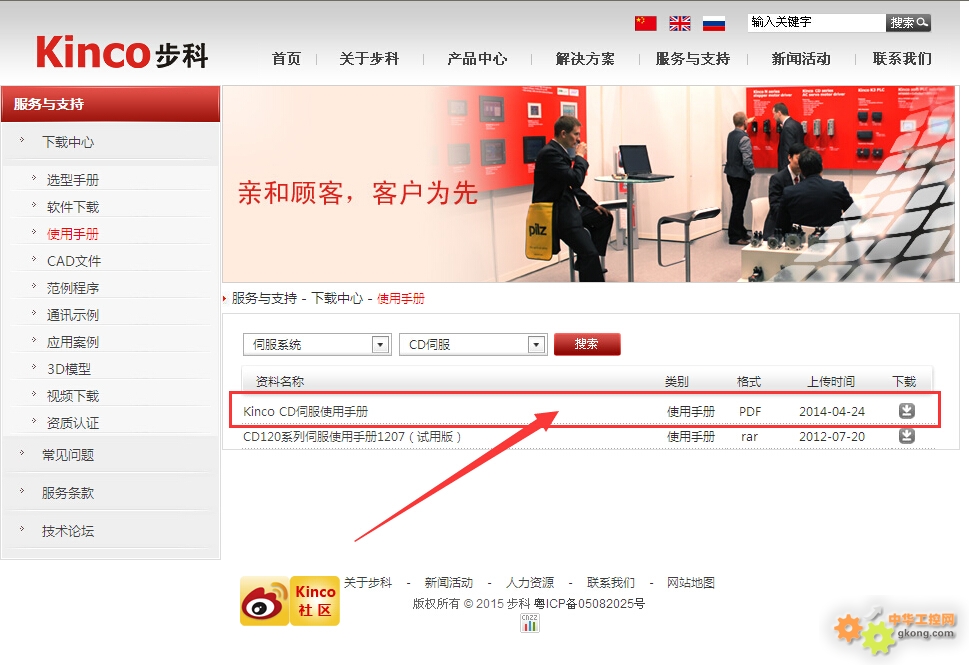This screenshot has width=969, height=665.
Task: Click the 搜索 button beside the keyword box
Action: (x=908, y=23)
